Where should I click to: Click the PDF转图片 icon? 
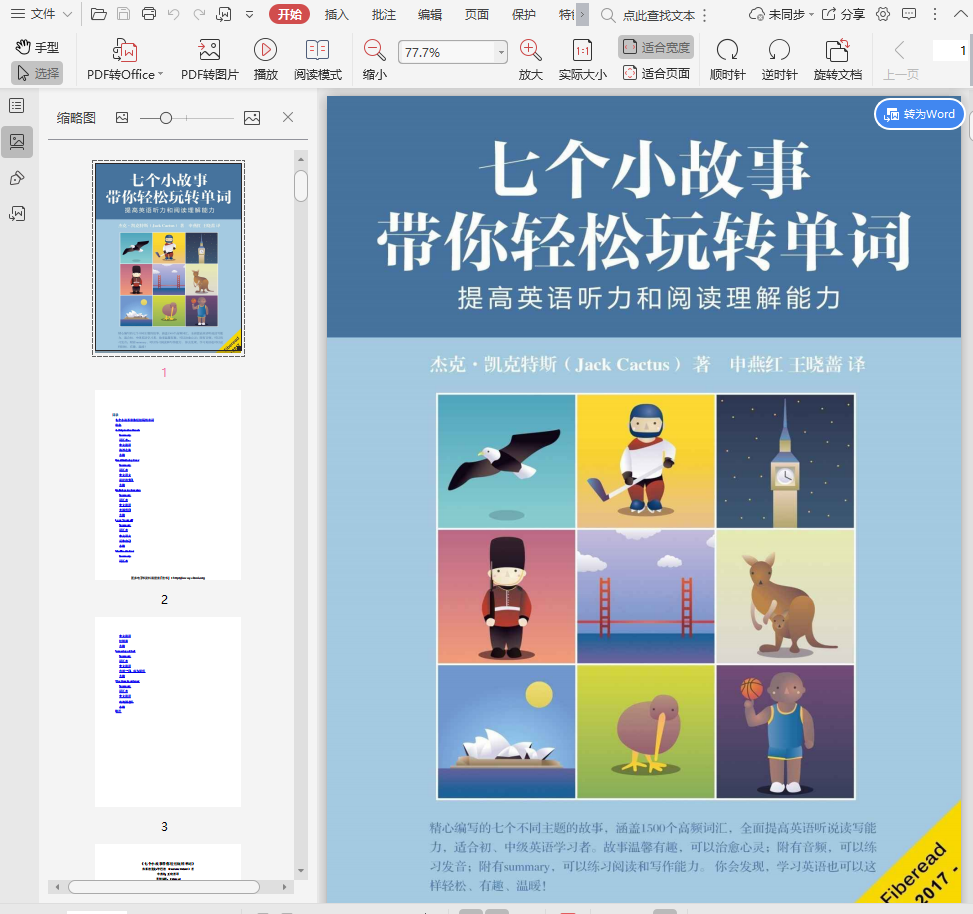click(x=209, y=51)
